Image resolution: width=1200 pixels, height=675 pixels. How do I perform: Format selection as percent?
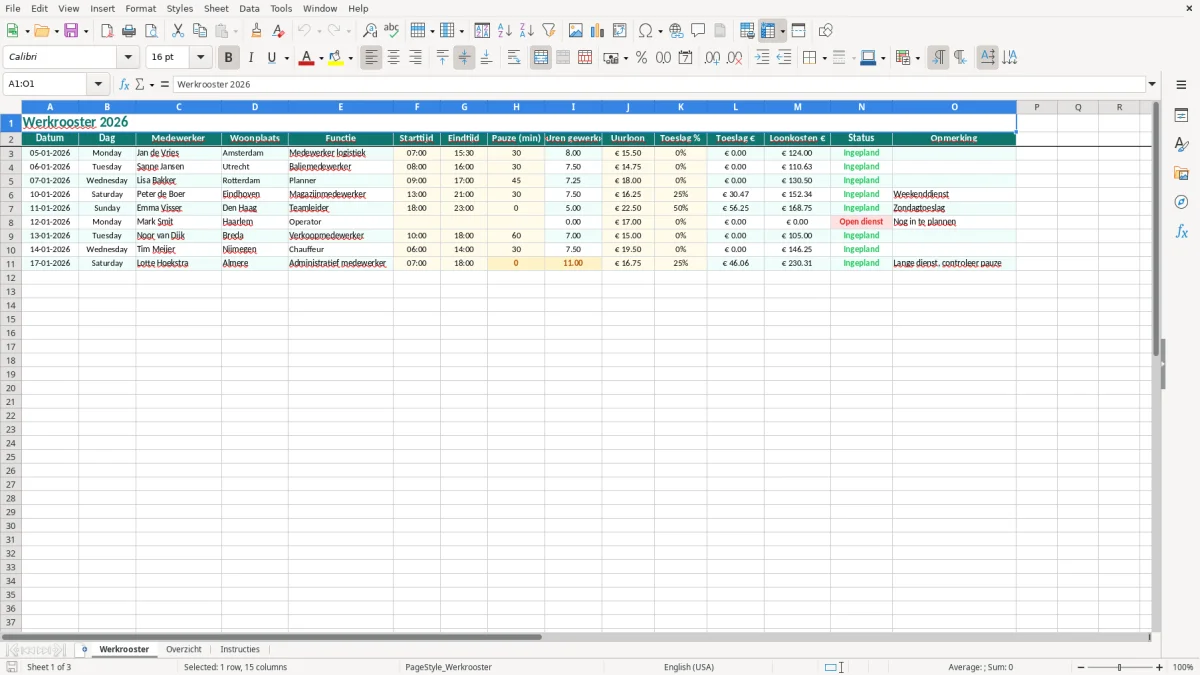[642, 58]
